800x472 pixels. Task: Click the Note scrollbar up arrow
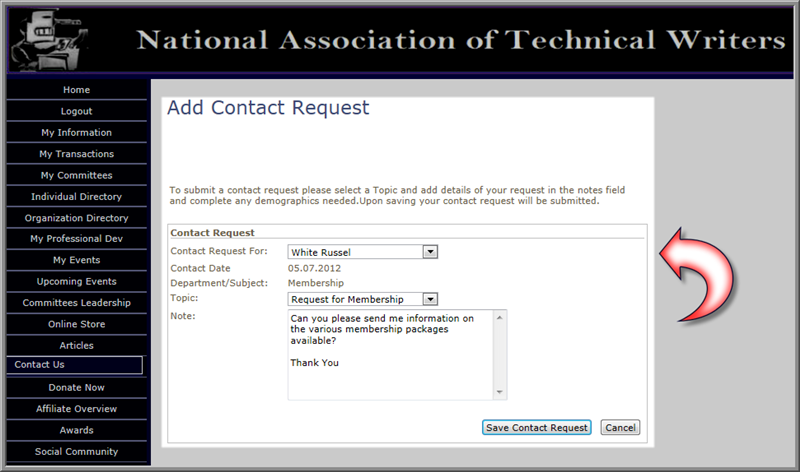[499, 317]
